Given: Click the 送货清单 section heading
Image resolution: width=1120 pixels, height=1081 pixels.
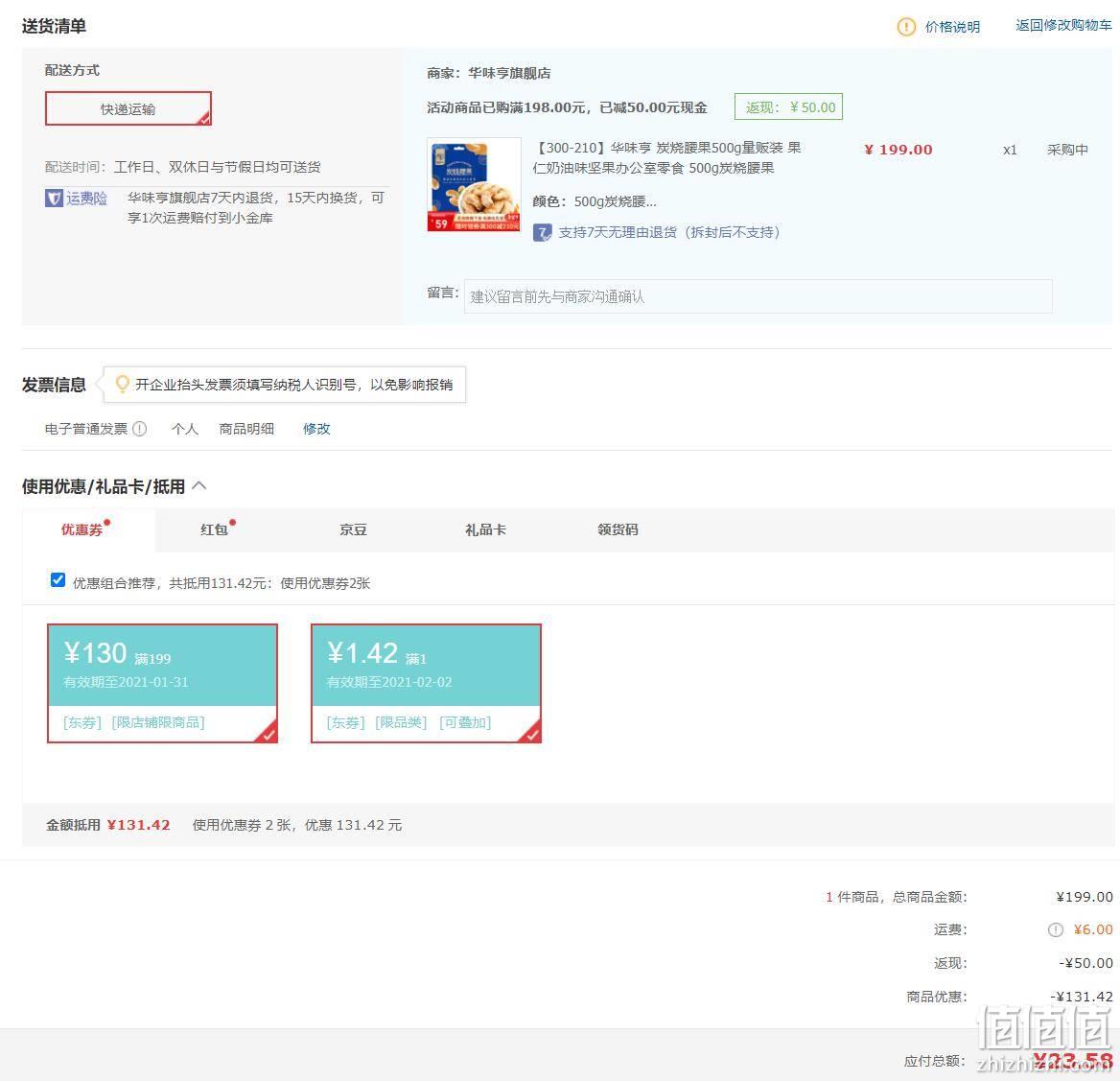Looking at the screenshot, I should [55, 27].
